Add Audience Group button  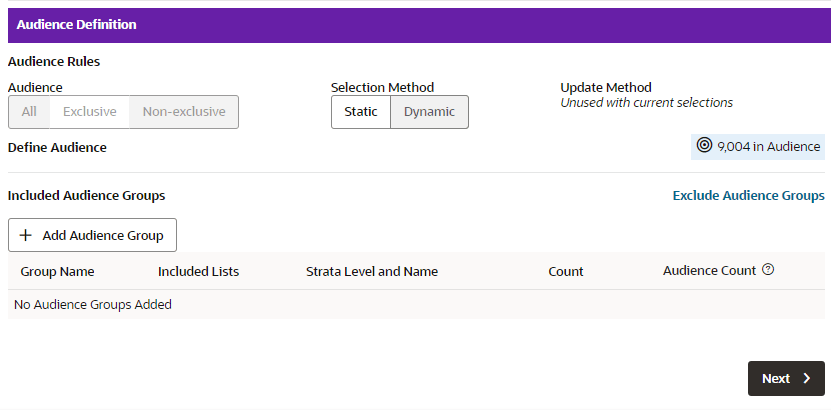[92, 235]
